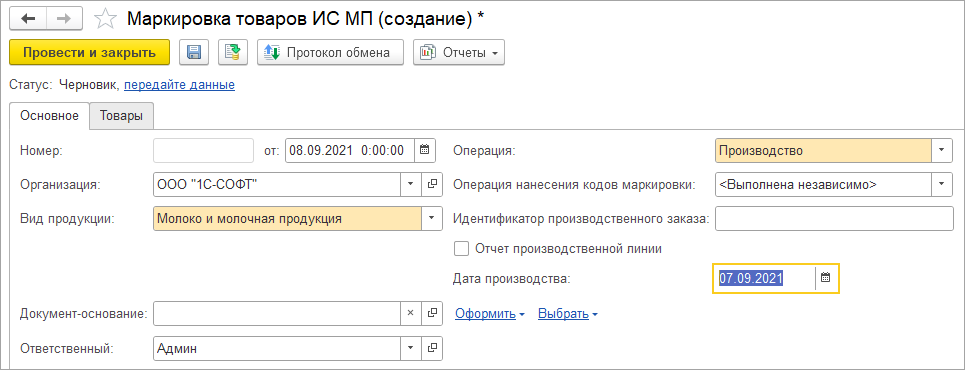Expand the Операция dropdown list
Screen dimensions: 965x370
click(x=942, y=150)
